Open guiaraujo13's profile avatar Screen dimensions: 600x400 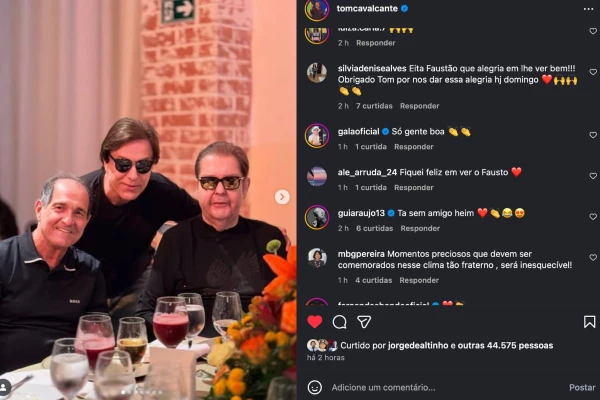coord(317,217)
